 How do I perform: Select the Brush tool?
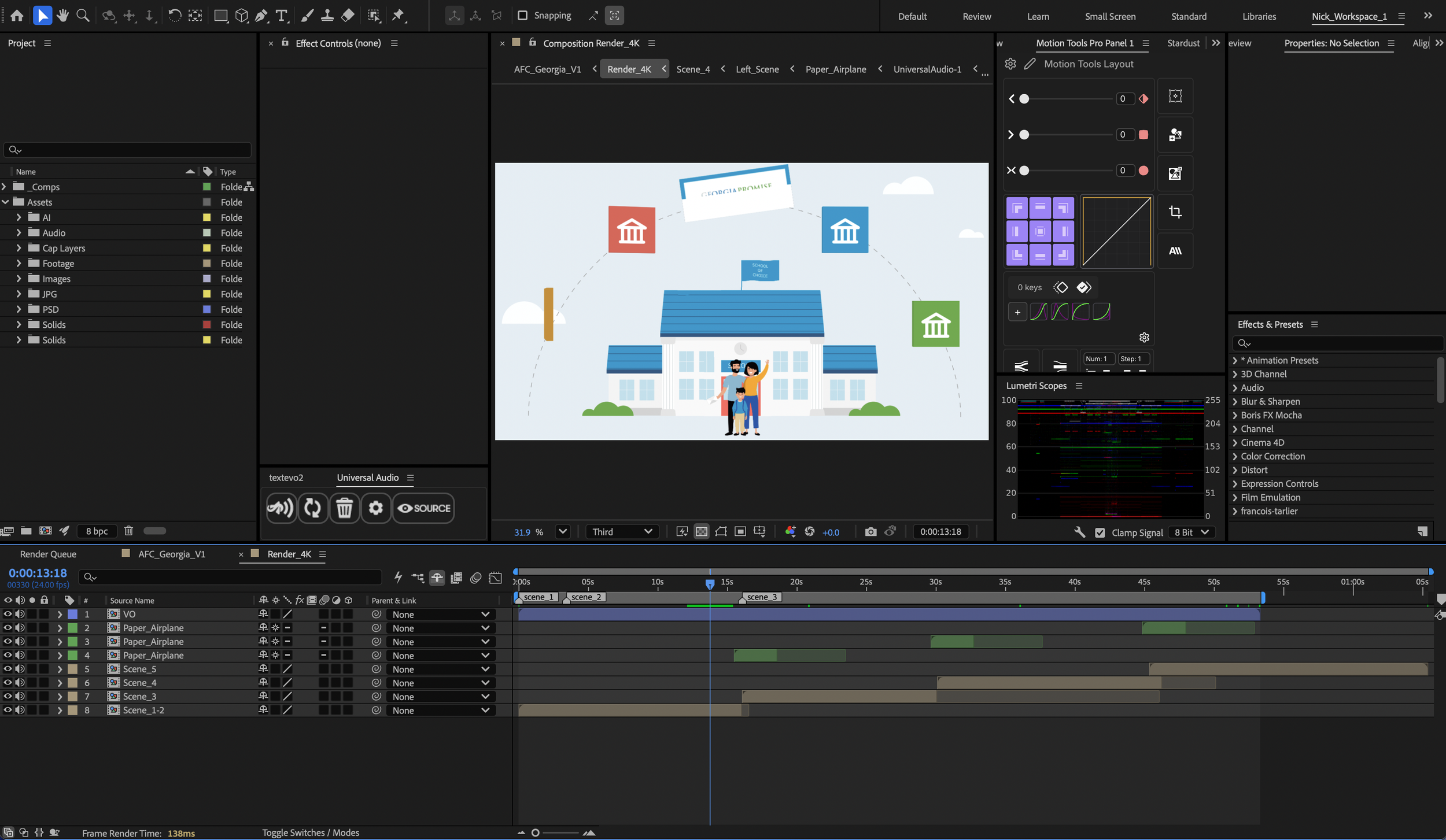coord(307,16)
